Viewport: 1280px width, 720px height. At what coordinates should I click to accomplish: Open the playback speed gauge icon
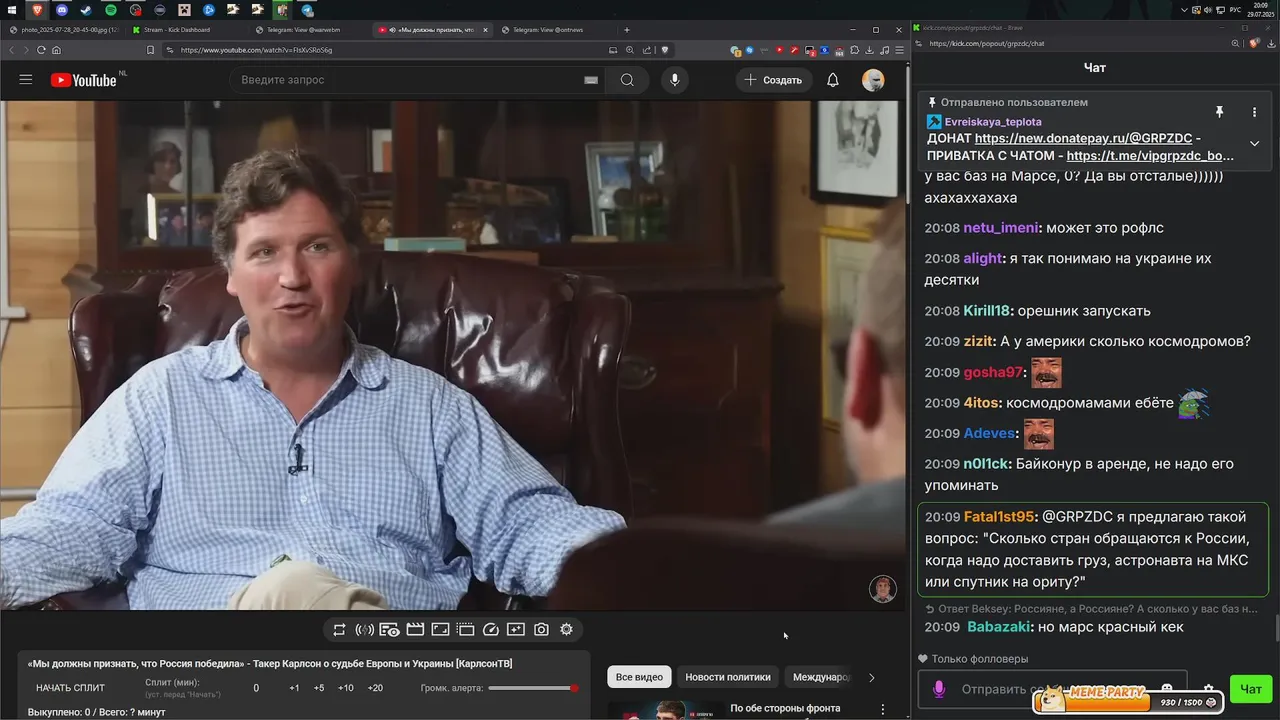tap(491, 630)
